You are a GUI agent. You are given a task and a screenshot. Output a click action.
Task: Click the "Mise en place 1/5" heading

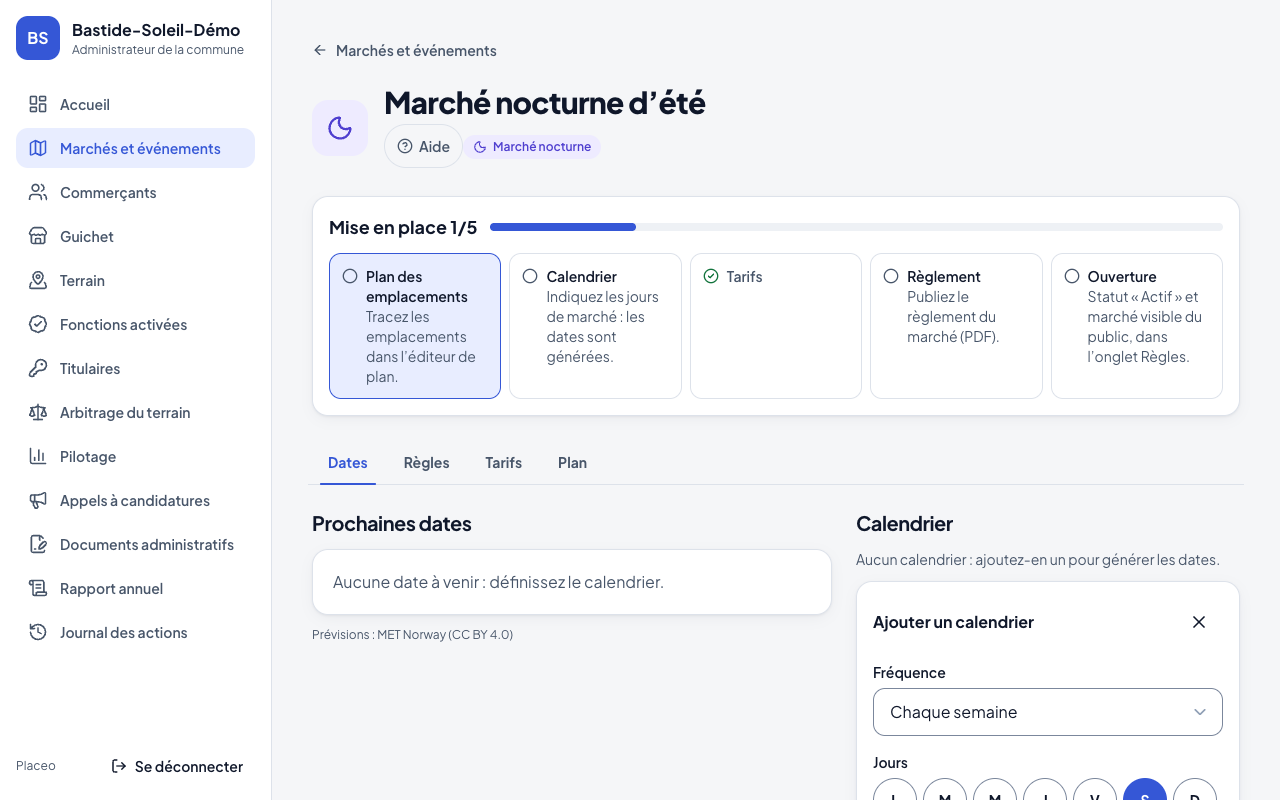(x=403, y=227)
